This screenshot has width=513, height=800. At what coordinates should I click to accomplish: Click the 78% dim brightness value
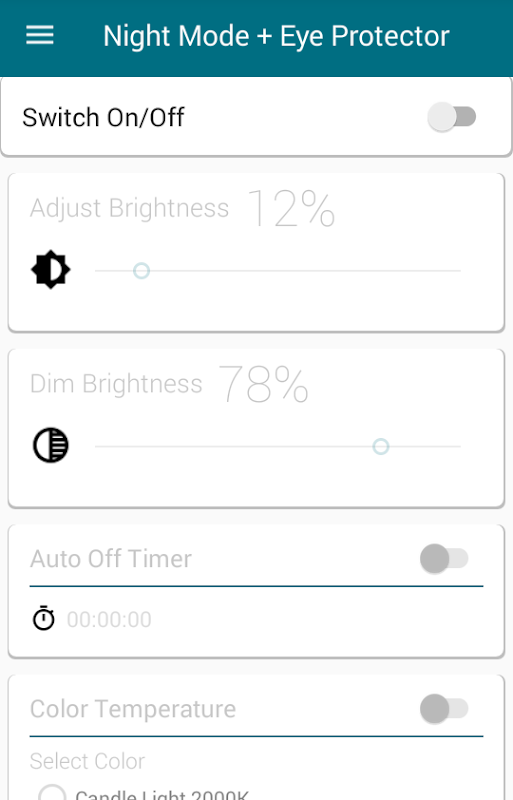pos(264,384)
